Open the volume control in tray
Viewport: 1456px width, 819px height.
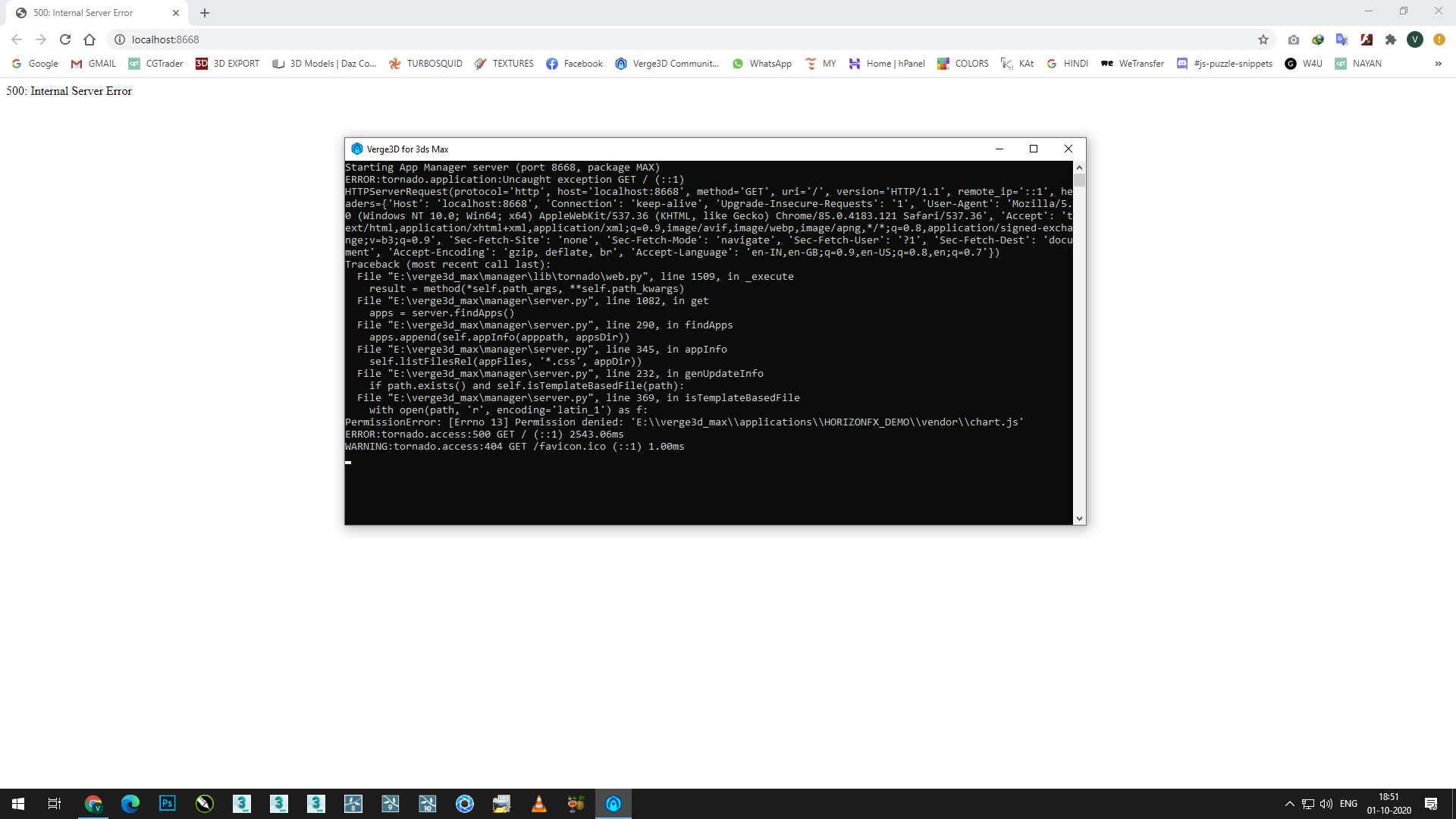(1326, 804)
